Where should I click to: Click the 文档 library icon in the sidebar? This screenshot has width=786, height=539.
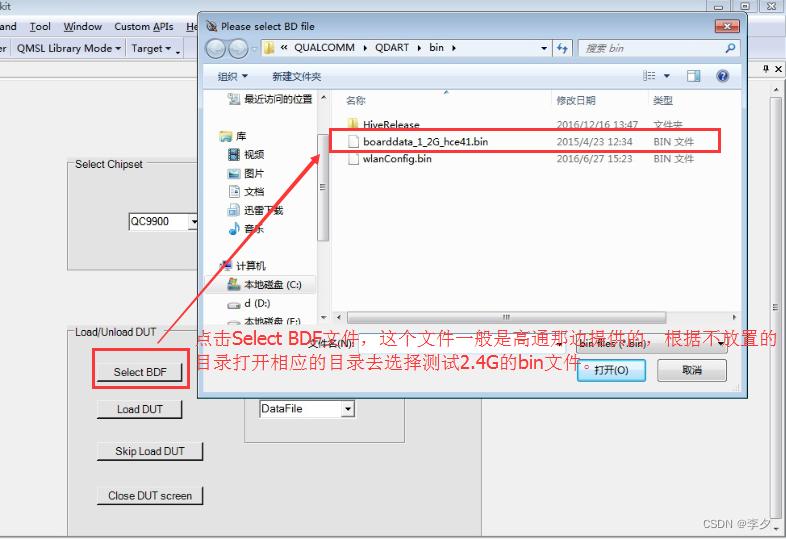coord(234,192)
